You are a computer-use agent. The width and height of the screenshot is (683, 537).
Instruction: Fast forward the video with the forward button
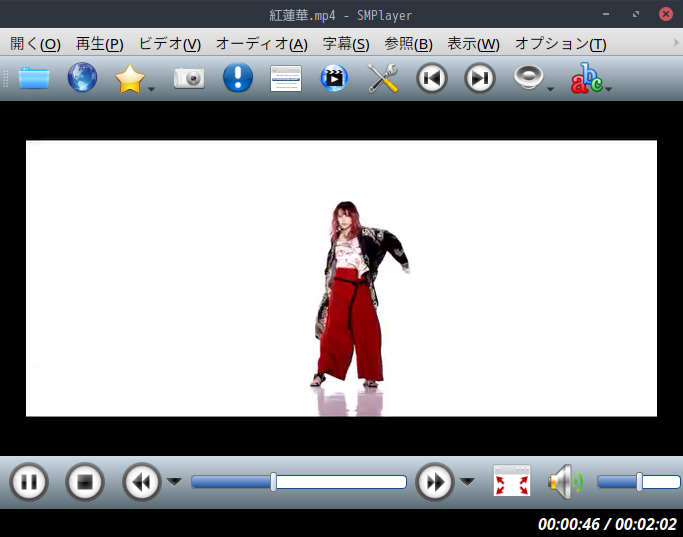pyautogui.click(x=435, y=482)
